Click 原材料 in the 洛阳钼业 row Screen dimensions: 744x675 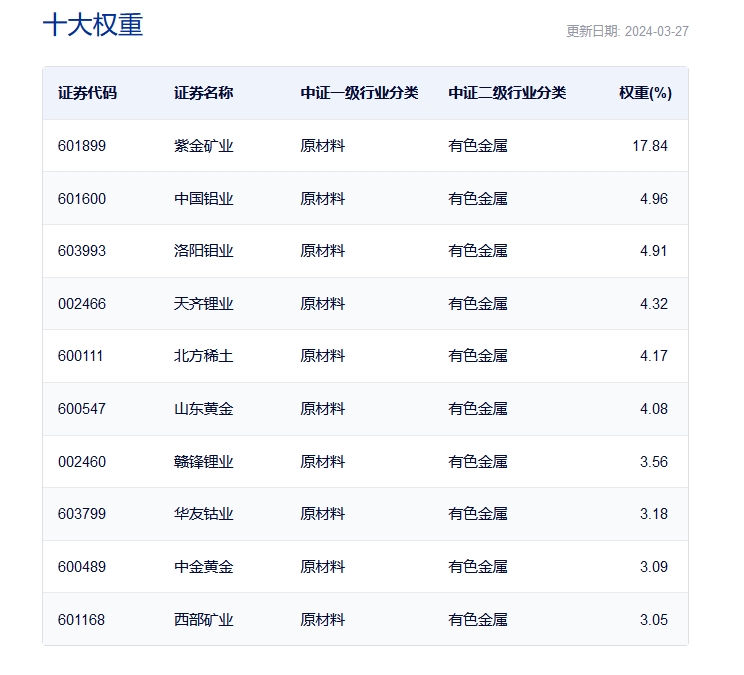(323, 250)
